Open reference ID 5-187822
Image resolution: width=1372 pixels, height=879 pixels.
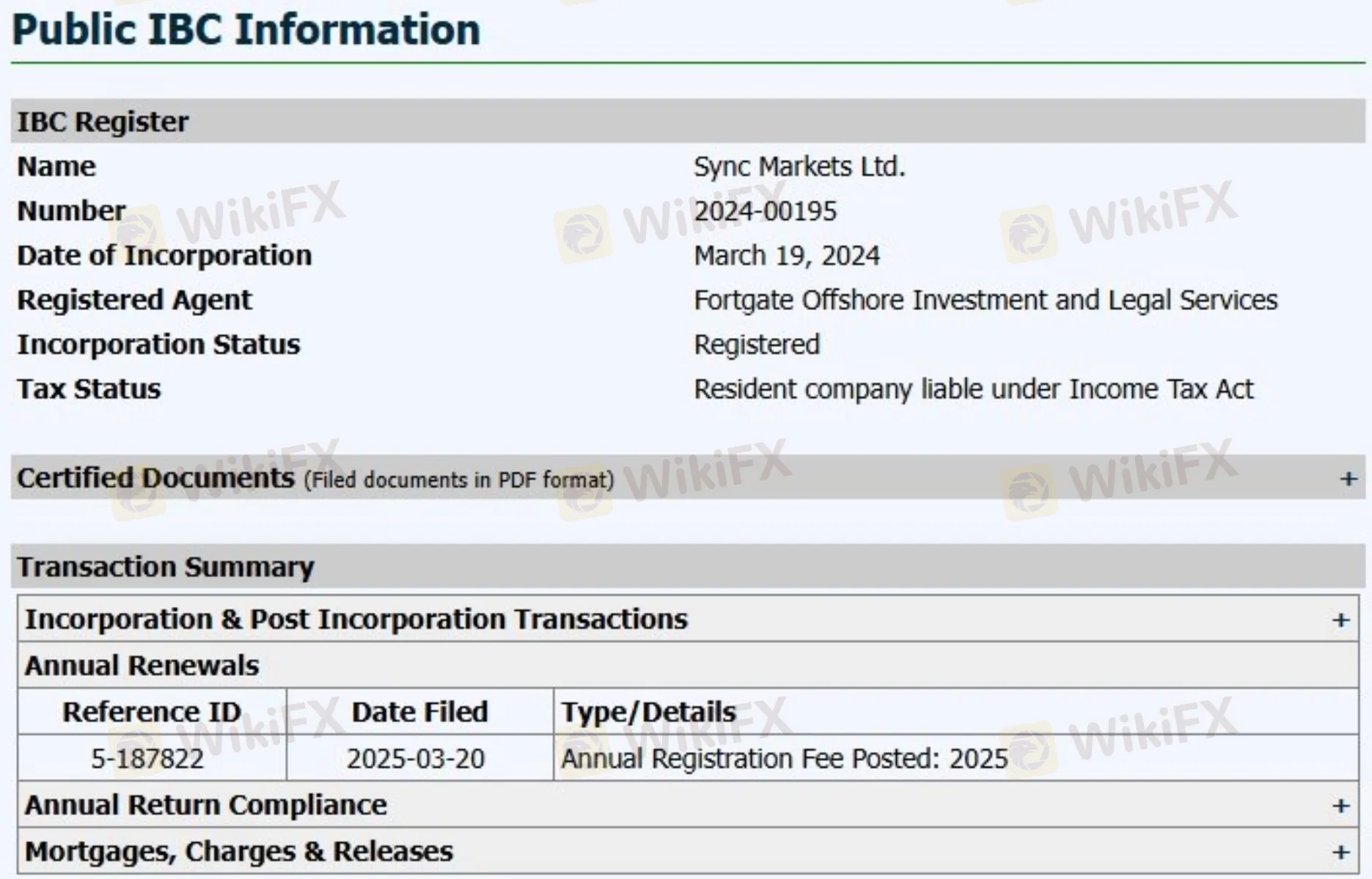pyautogui.click(x=147, y=758)
